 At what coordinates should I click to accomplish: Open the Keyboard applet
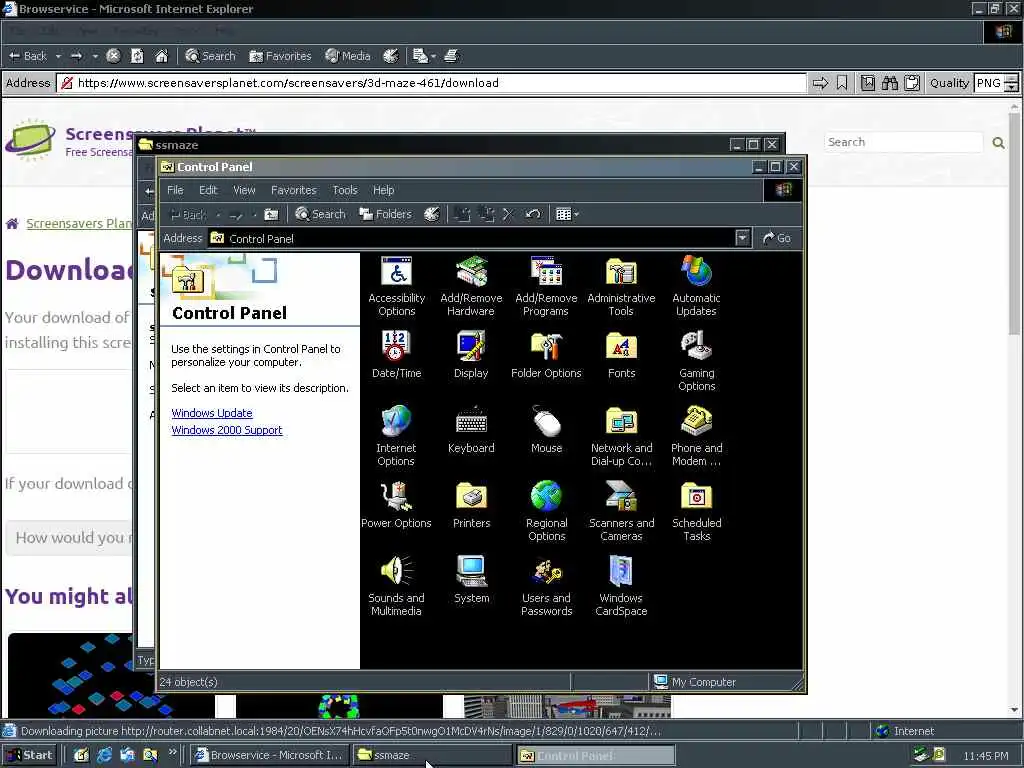(x=471, y=430)
